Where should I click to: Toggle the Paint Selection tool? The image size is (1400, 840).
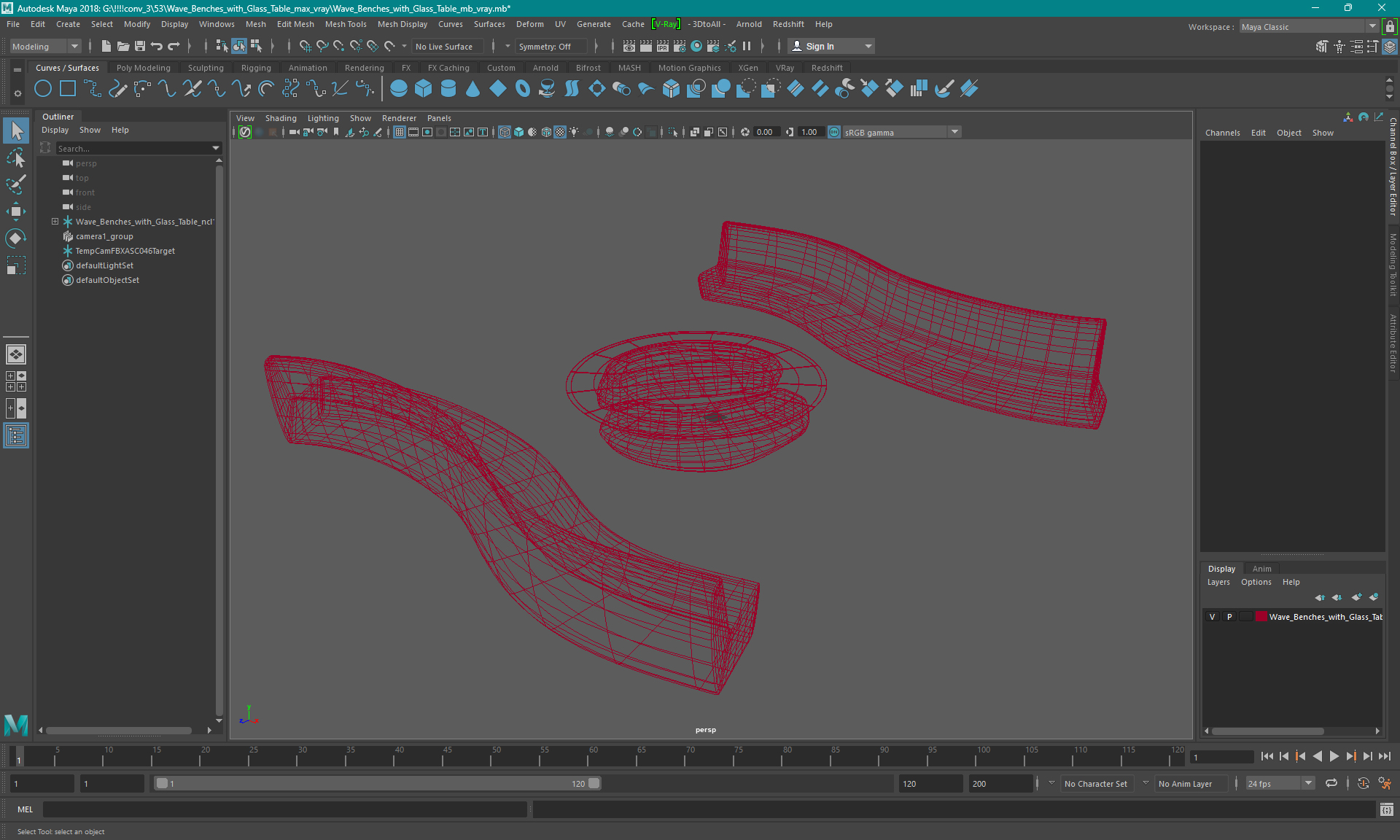click(15, 184)
